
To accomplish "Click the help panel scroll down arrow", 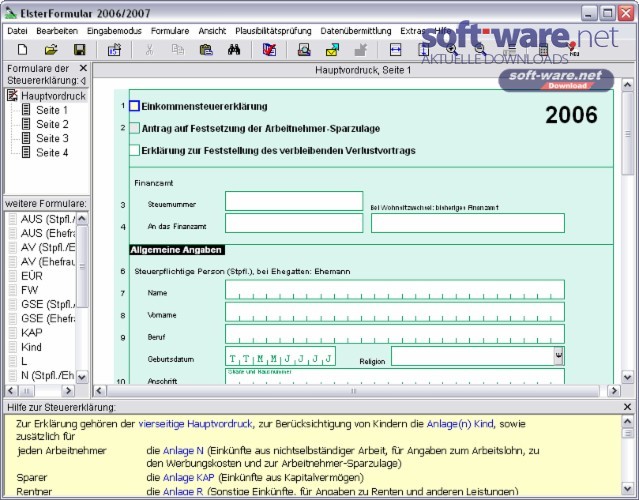I will [628, 488].
